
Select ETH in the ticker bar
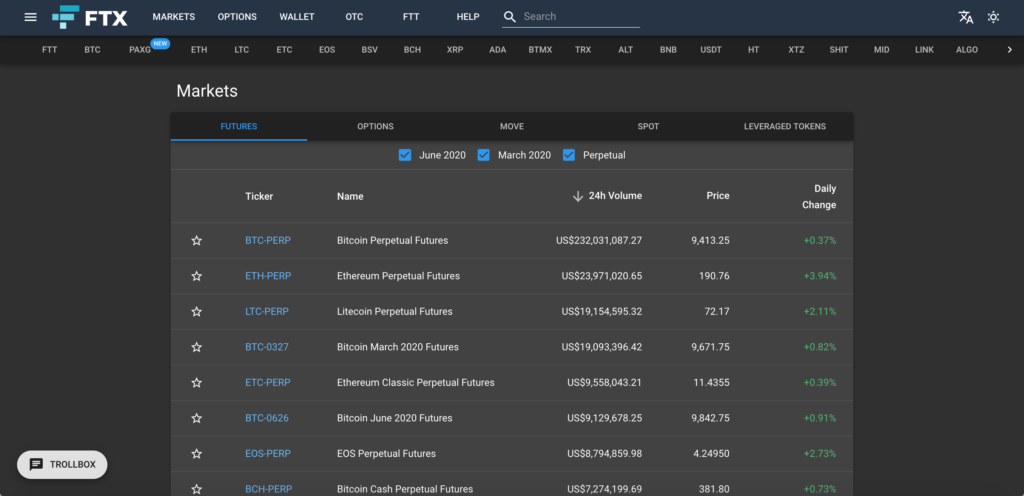[199, 50]
